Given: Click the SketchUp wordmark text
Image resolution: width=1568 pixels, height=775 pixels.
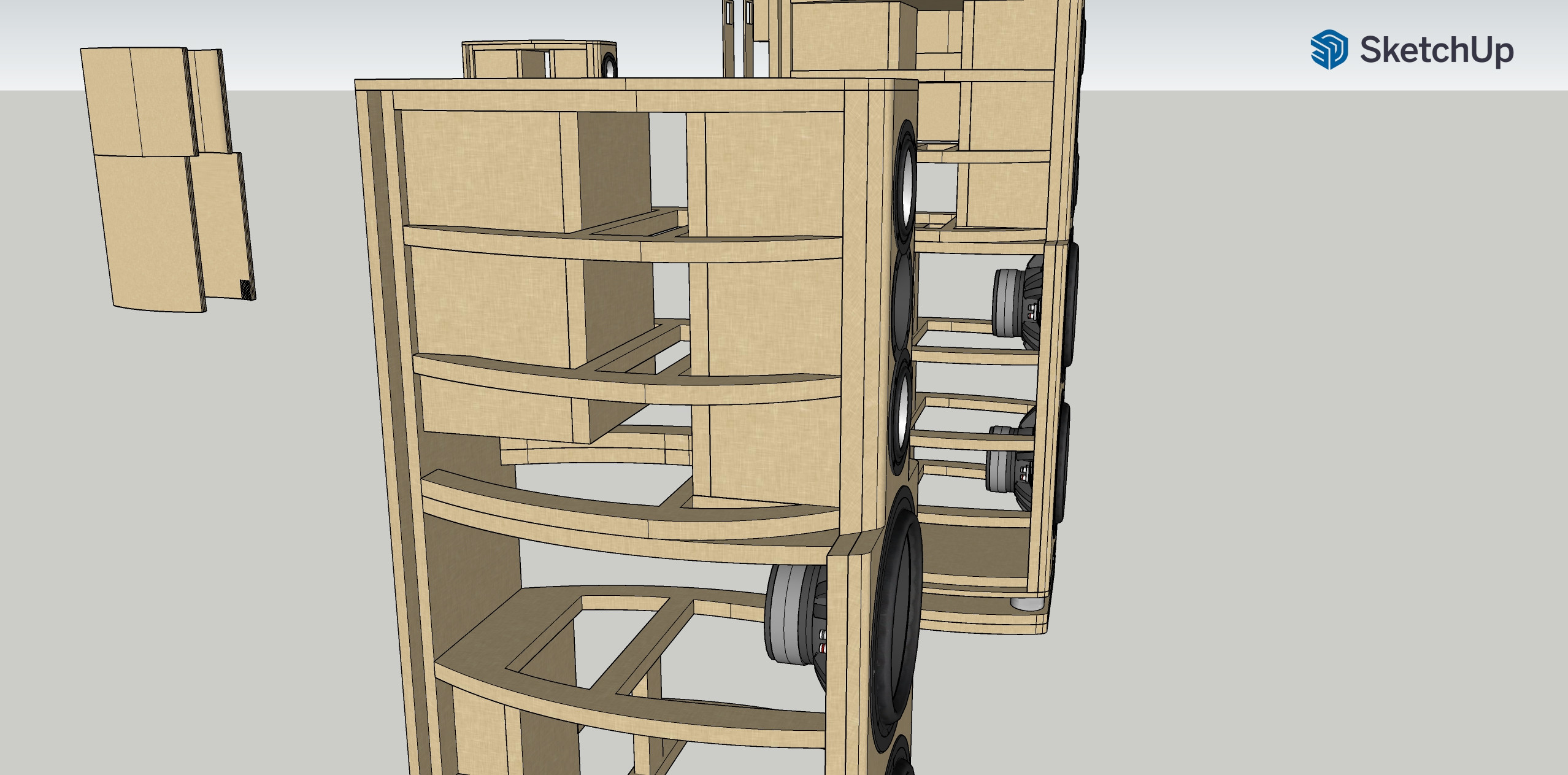Looking at the screenshot, I should [1436, 50].
